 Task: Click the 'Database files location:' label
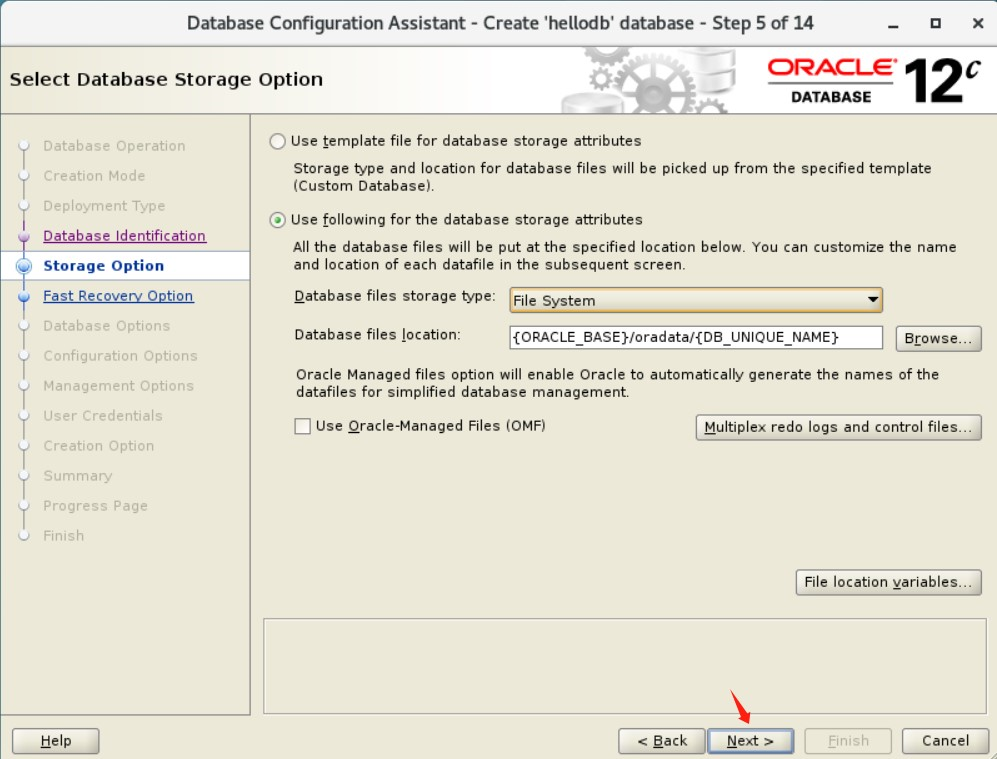(377, 335)
